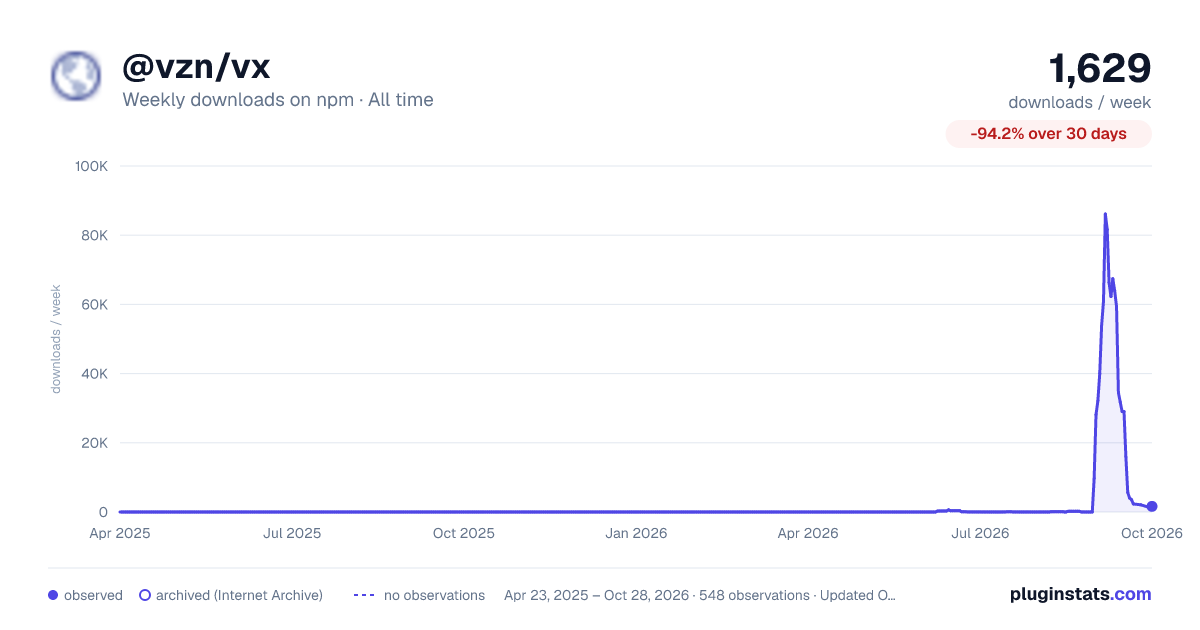Click the 'observed' legend dot

[53, 595]
